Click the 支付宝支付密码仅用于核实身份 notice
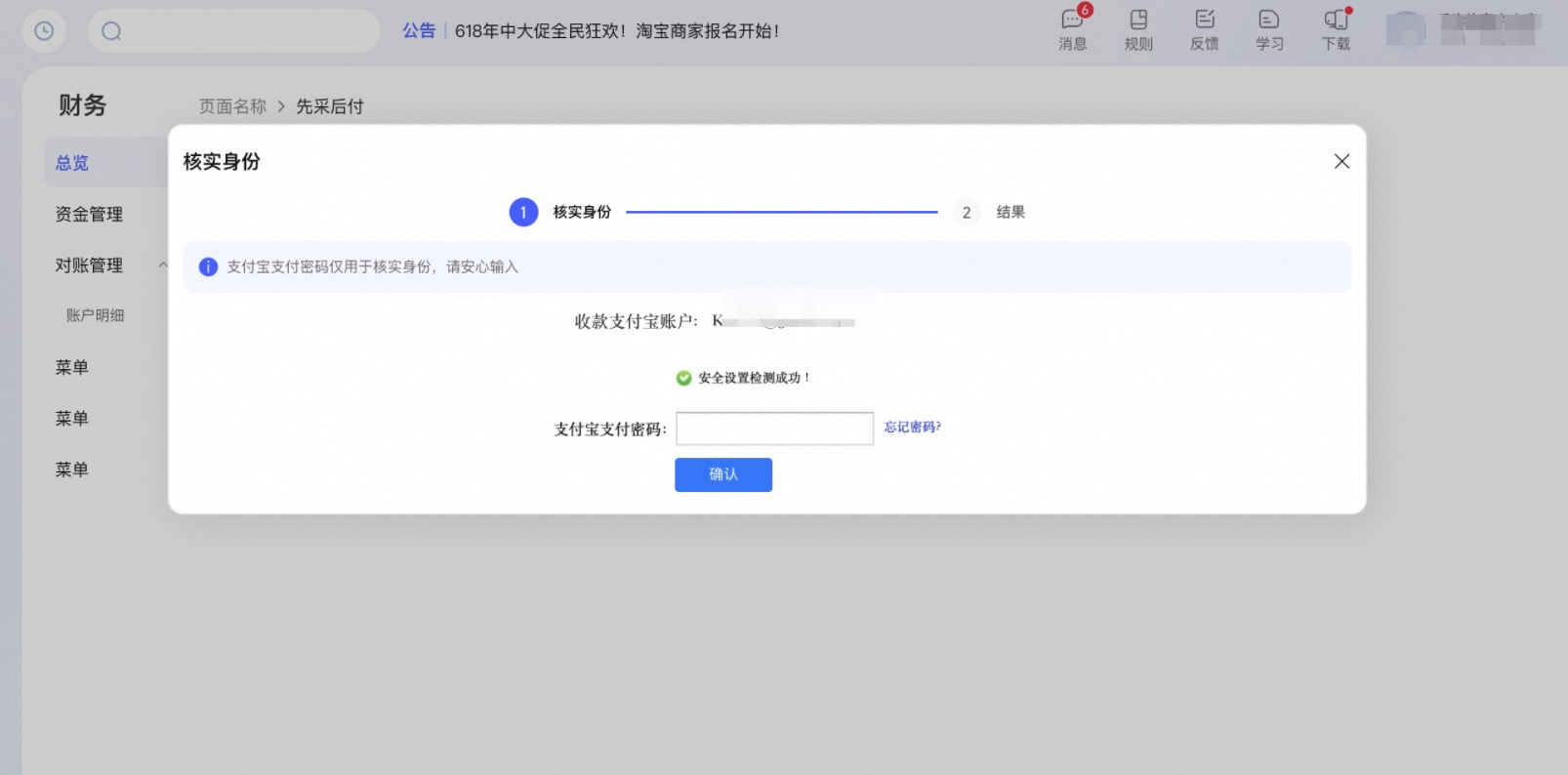Image resolution: width=1568 pixels, height=775 pixels. point(372,266)
